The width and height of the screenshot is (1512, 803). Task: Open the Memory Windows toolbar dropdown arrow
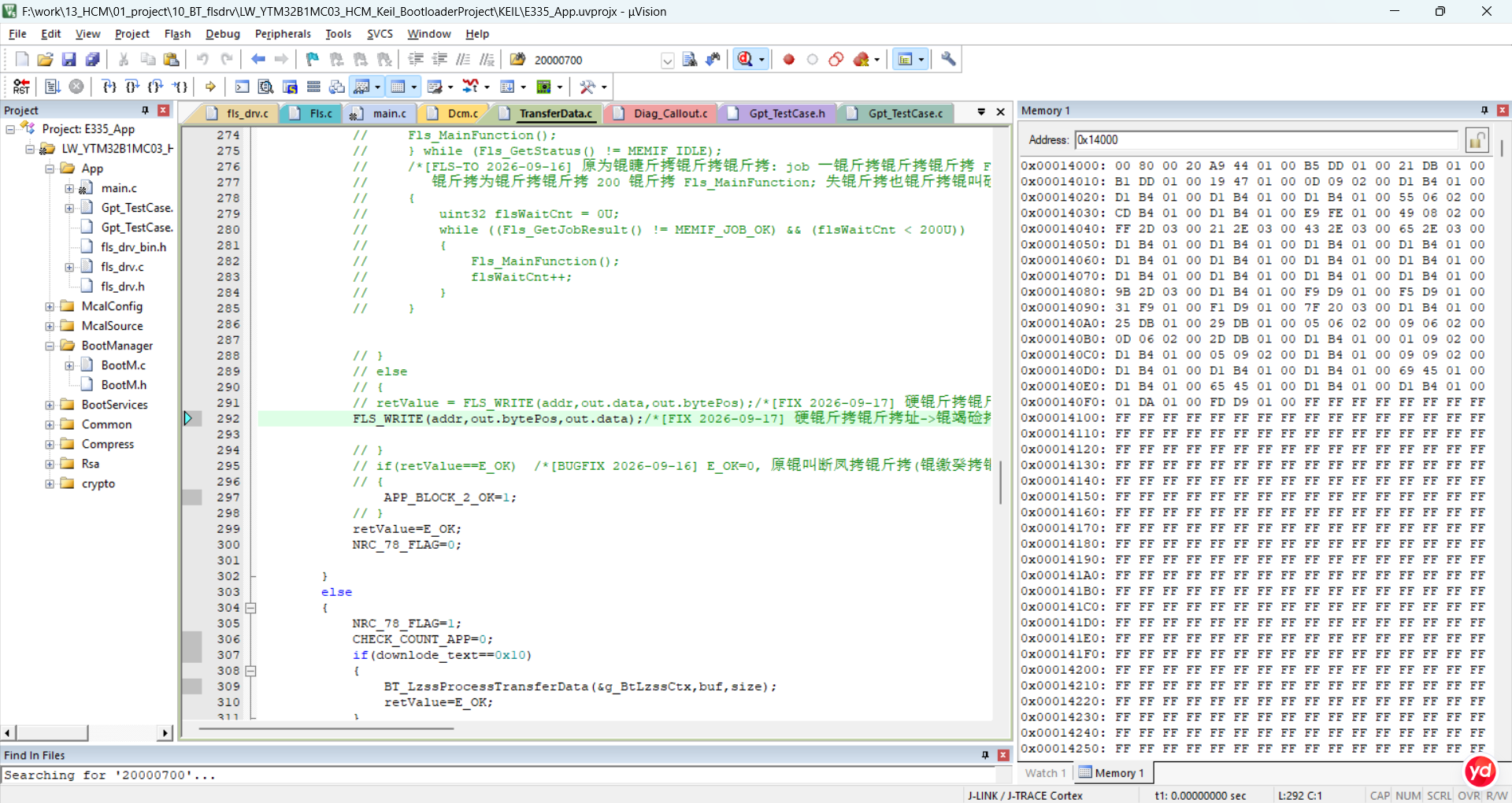pos(414,87)
